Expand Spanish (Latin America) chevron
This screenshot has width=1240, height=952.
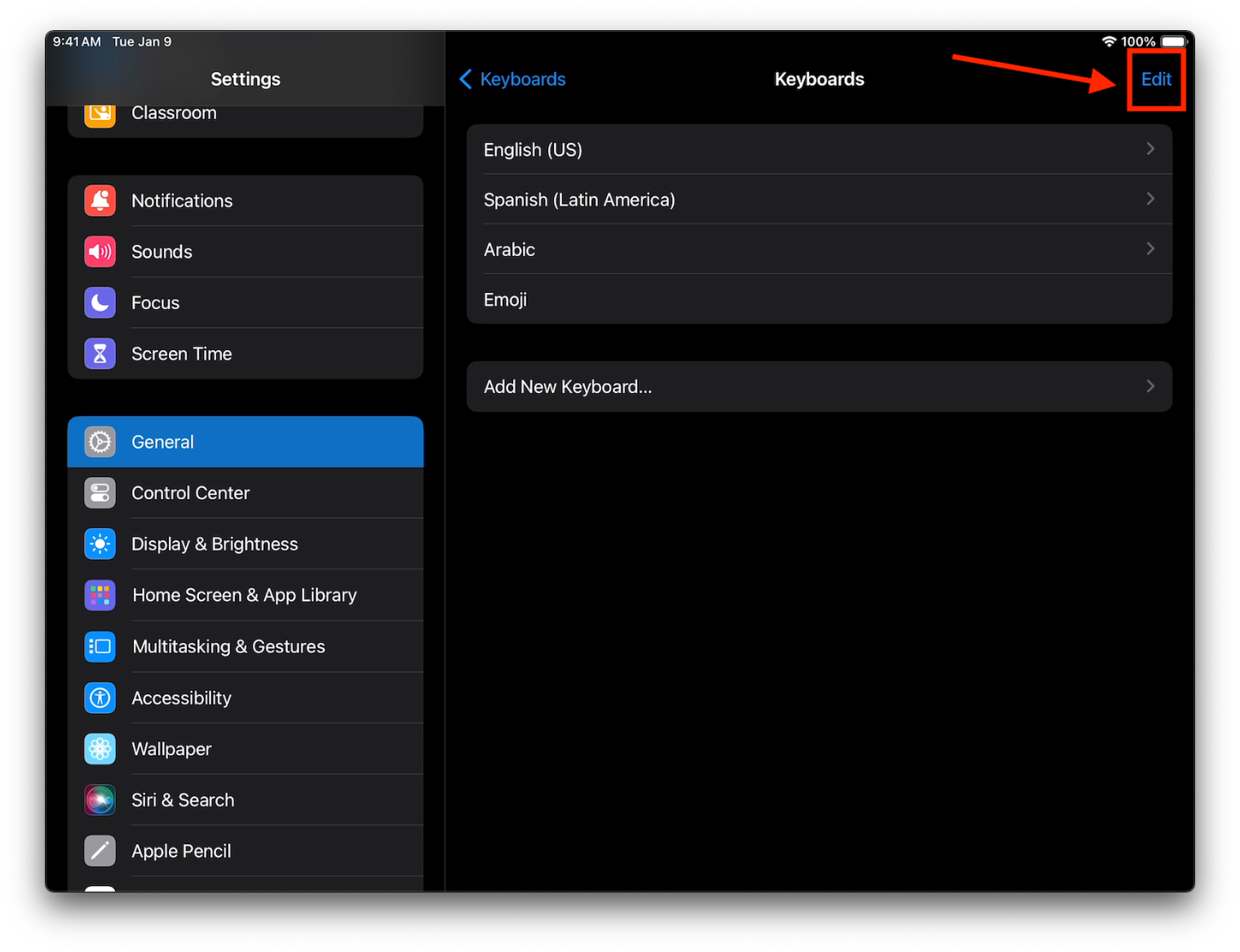(x=1150, y=199)
